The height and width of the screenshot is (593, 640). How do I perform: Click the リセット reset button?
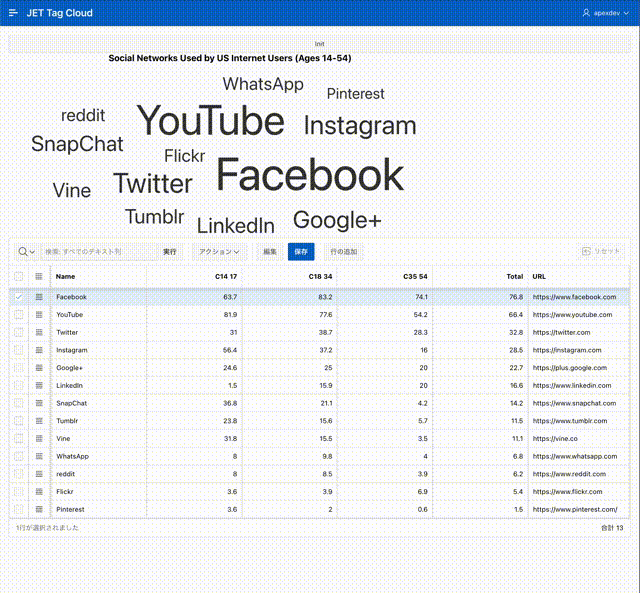[601, 251]
